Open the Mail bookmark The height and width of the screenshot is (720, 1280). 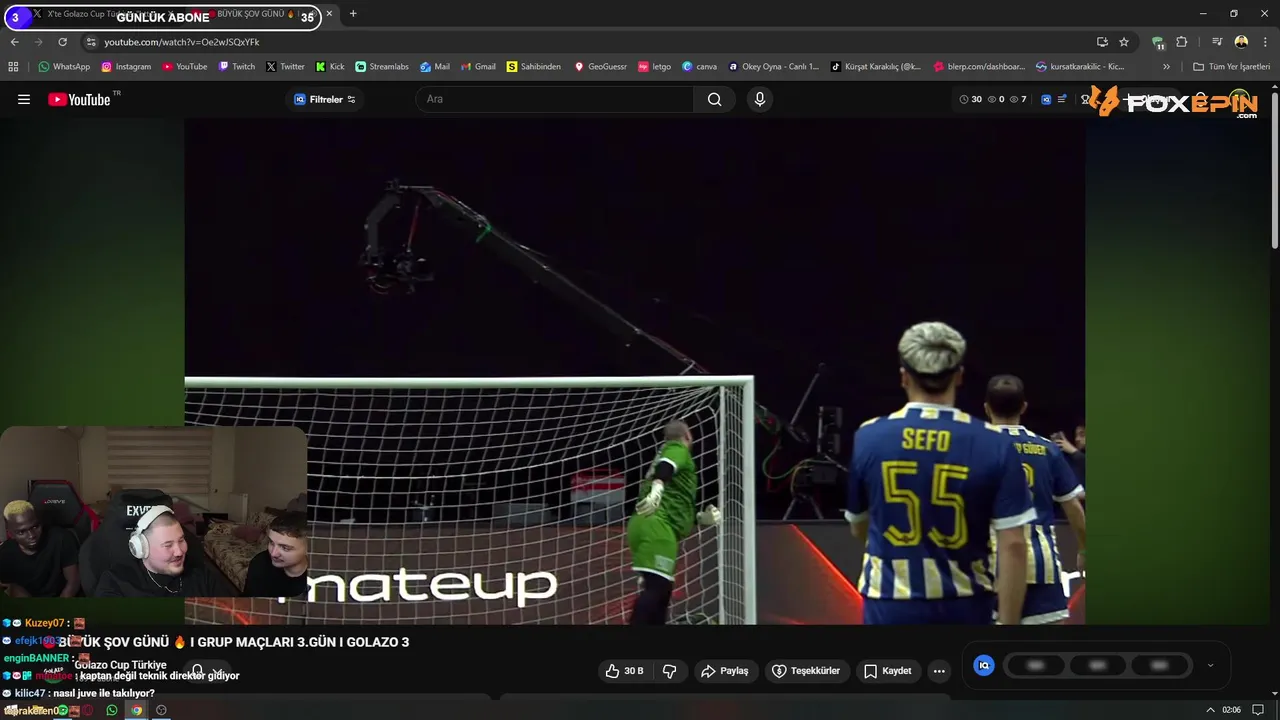(435, 67)
